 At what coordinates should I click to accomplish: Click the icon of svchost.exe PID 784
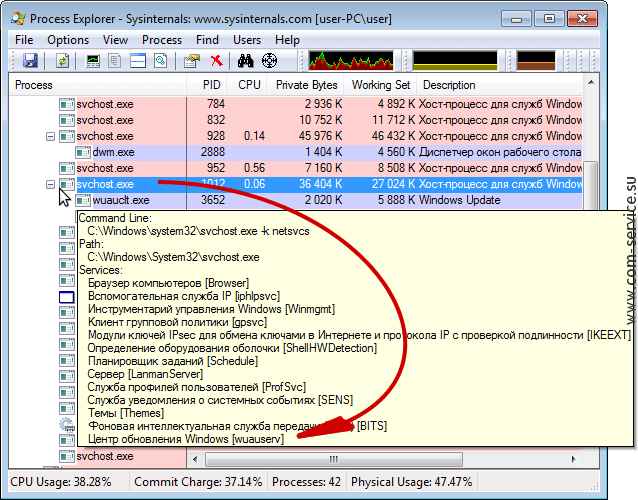(67, 104)
